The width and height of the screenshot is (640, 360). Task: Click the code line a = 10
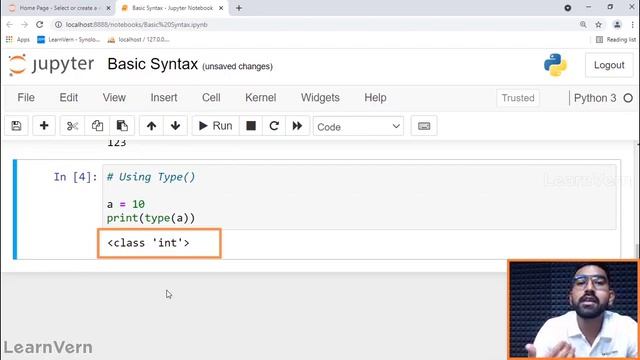(x=126, y=204)
